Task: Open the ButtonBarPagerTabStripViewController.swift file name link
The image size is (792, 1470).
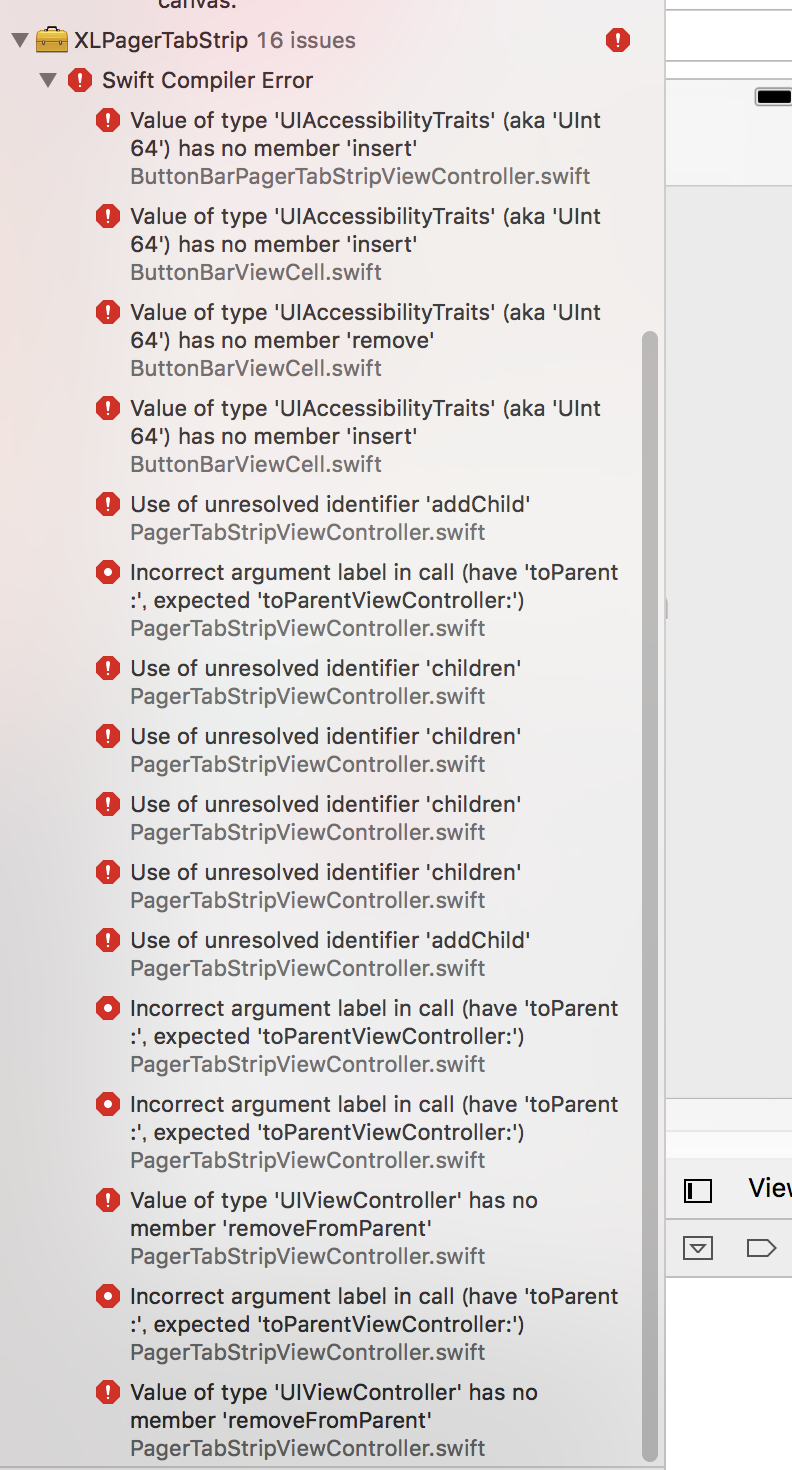Action: (360, 177)
